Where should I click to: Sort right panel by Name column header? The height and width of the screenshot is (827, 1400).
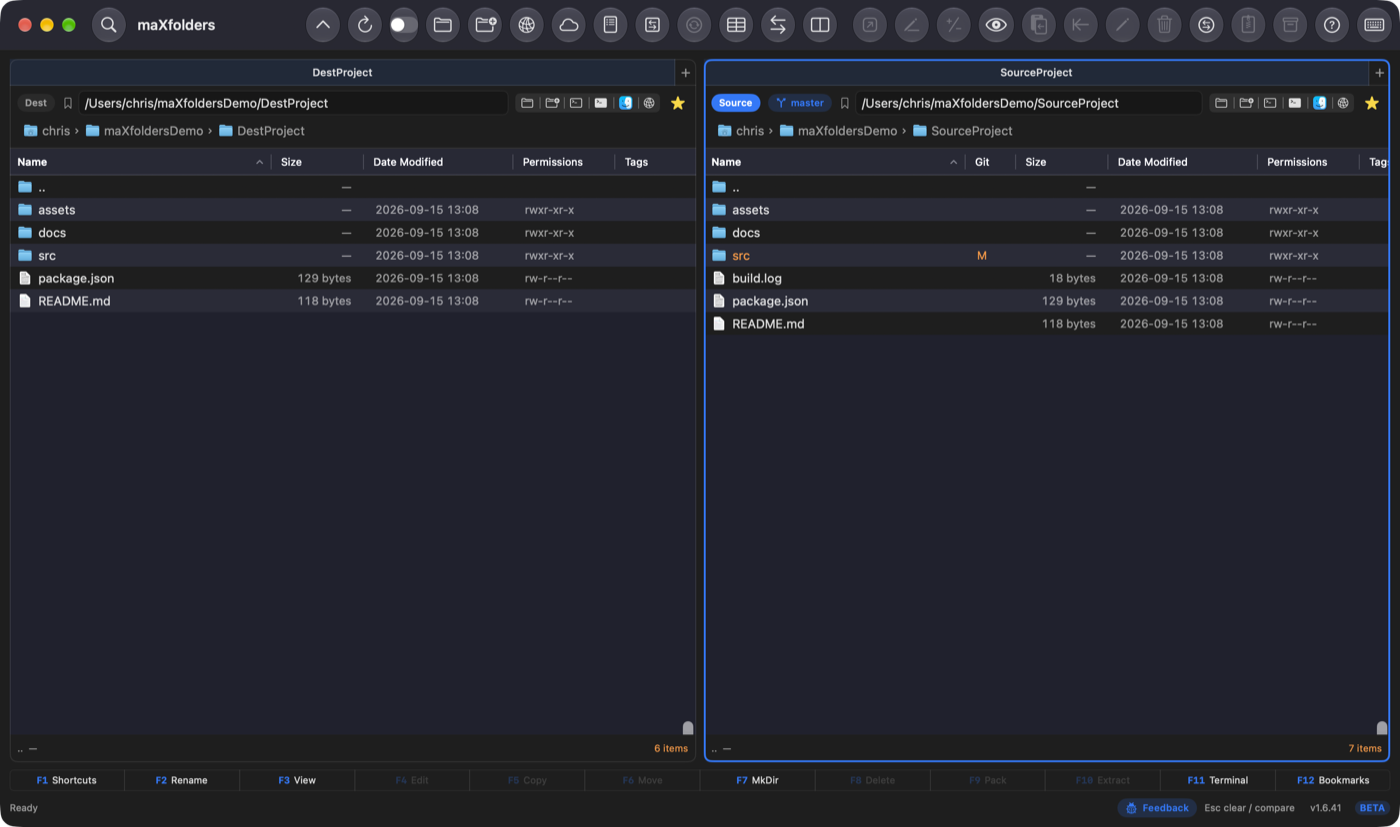pyautogui.click(x=834, y=162)
